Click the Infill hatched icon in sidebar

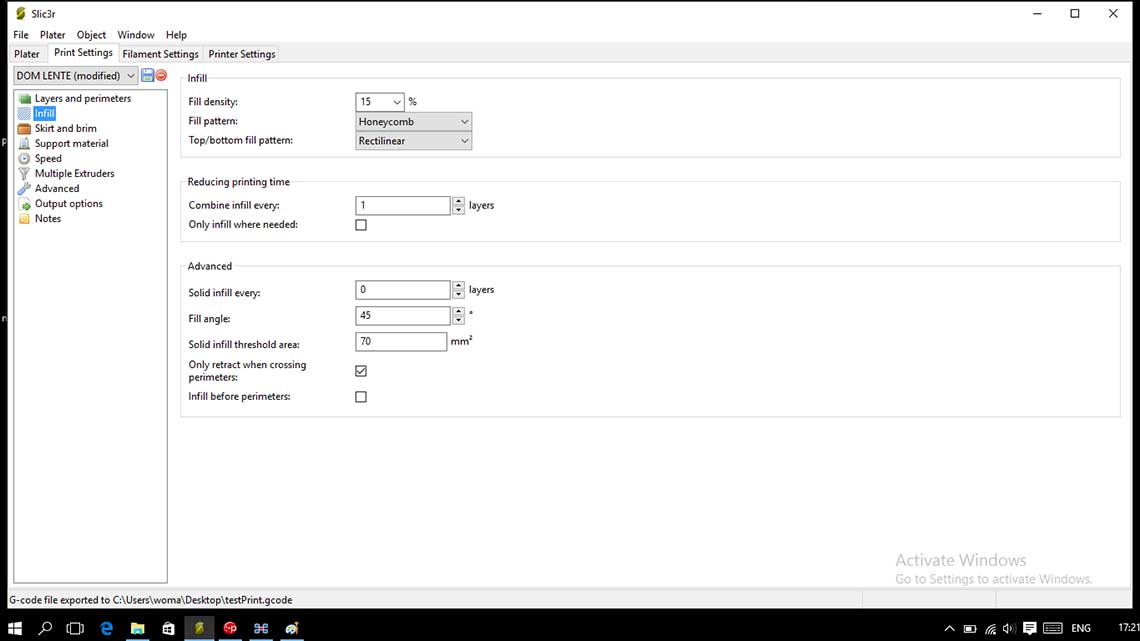tap(25, 113)
